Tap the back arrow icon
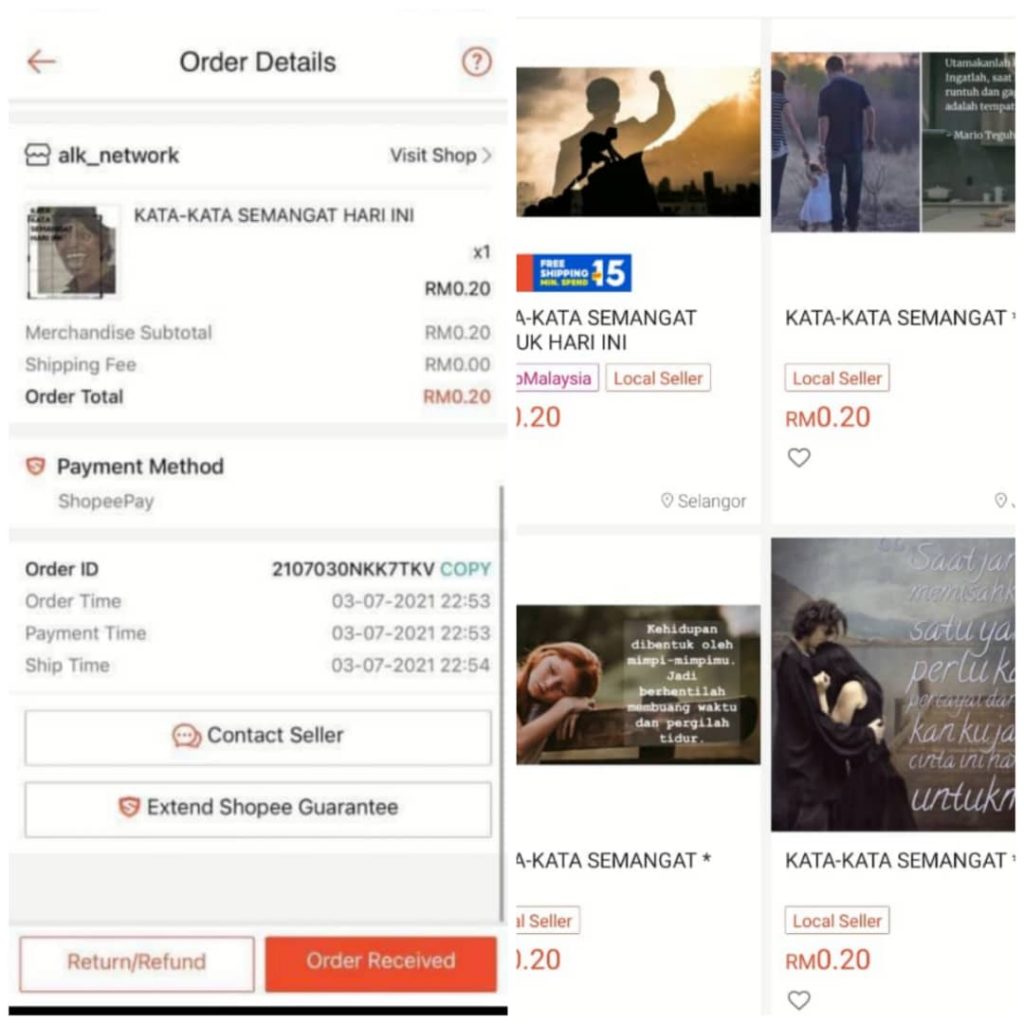This screenshot has width=1024, height=1024. (41, 62)
